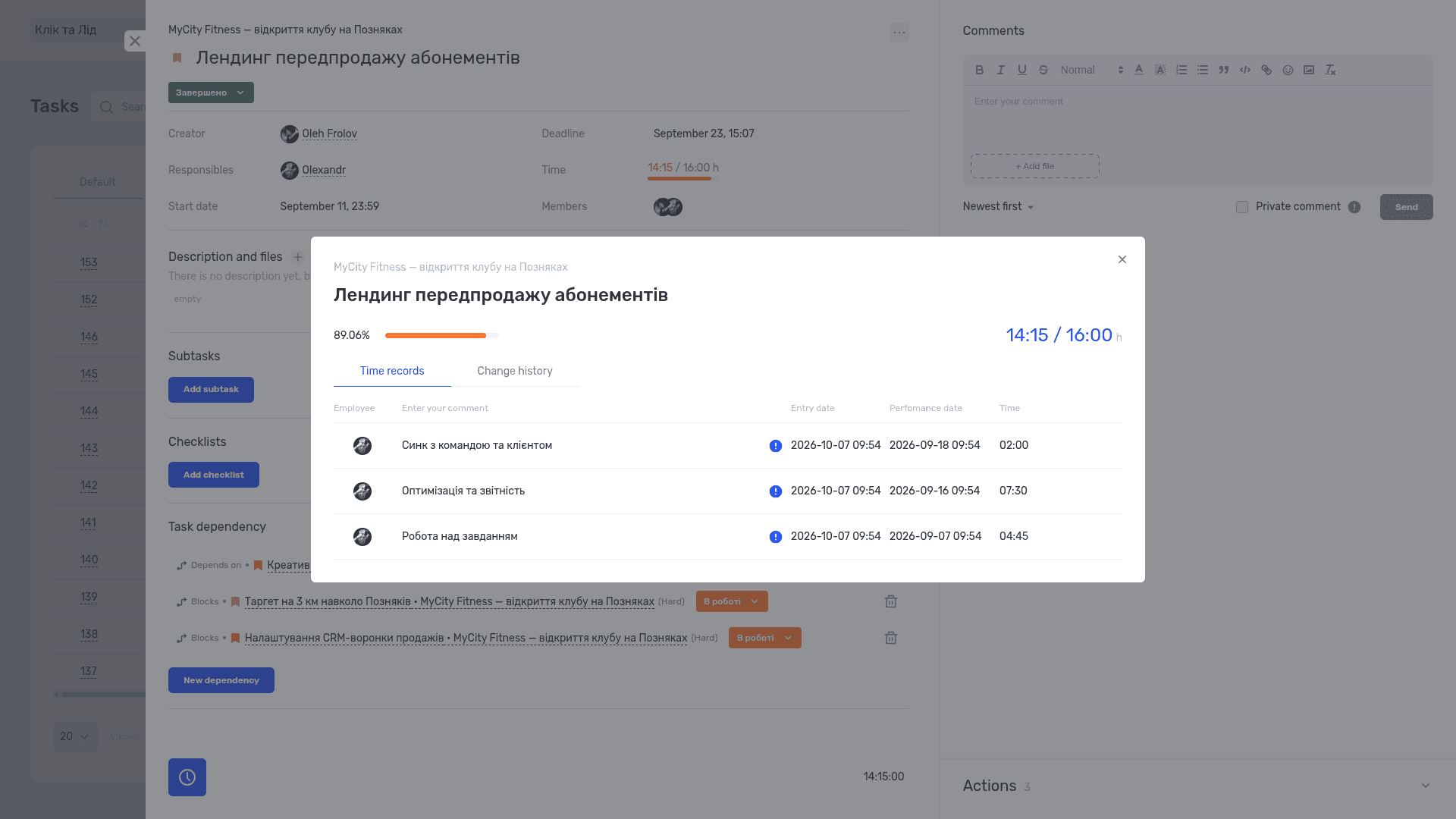This screenshot has width=1456, height=819.
Task: Apply italic formatting in comment editor
Action: click(x=1000, y=70)
